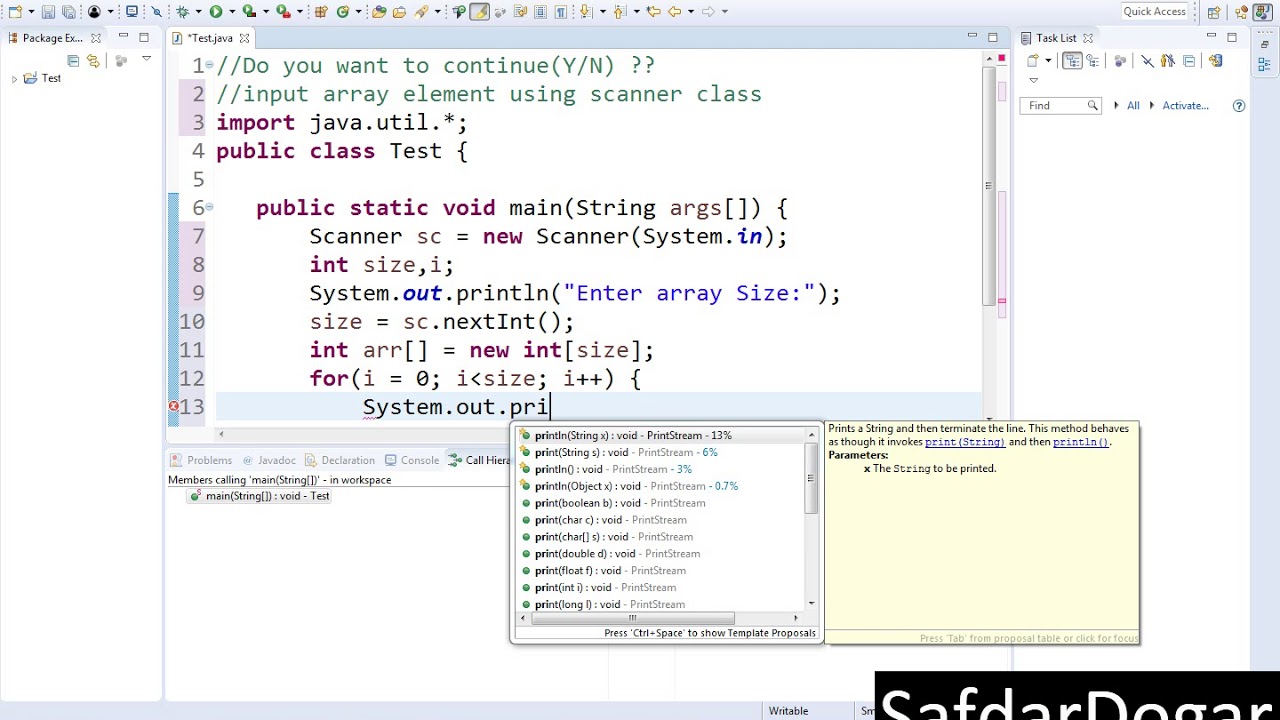Image resolution: width=1280 pixels, height=720 pixels.
Task: Select println(String x) proposal
Action: 661,435
